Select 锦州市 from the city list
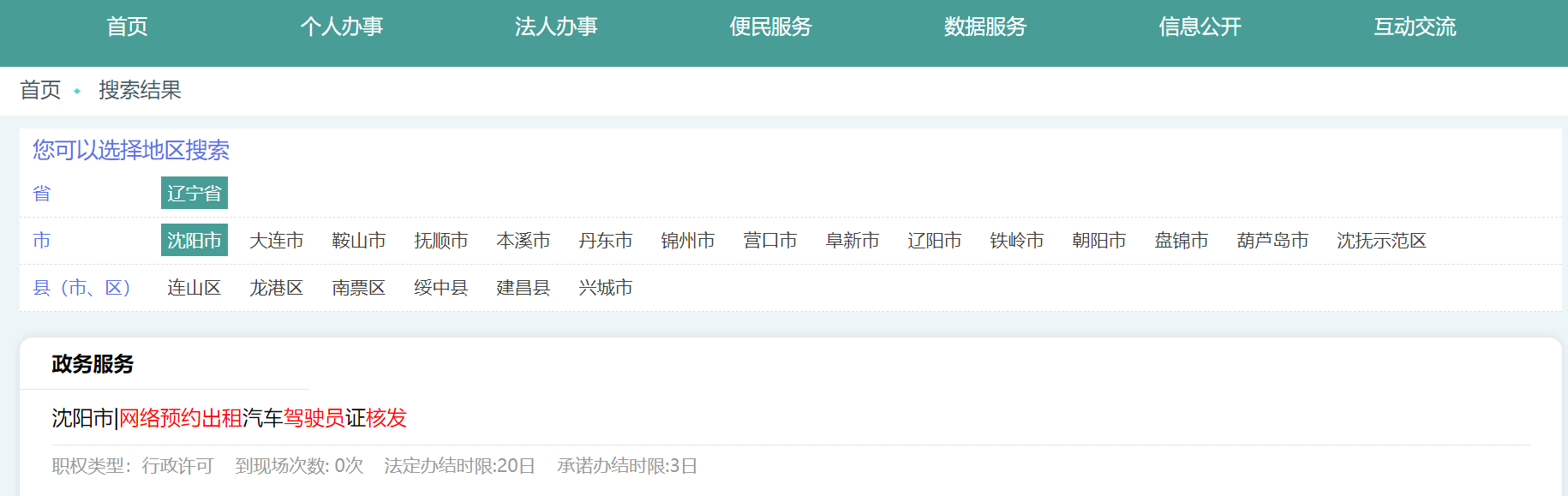1568x496 pixels. pos(688,241)
